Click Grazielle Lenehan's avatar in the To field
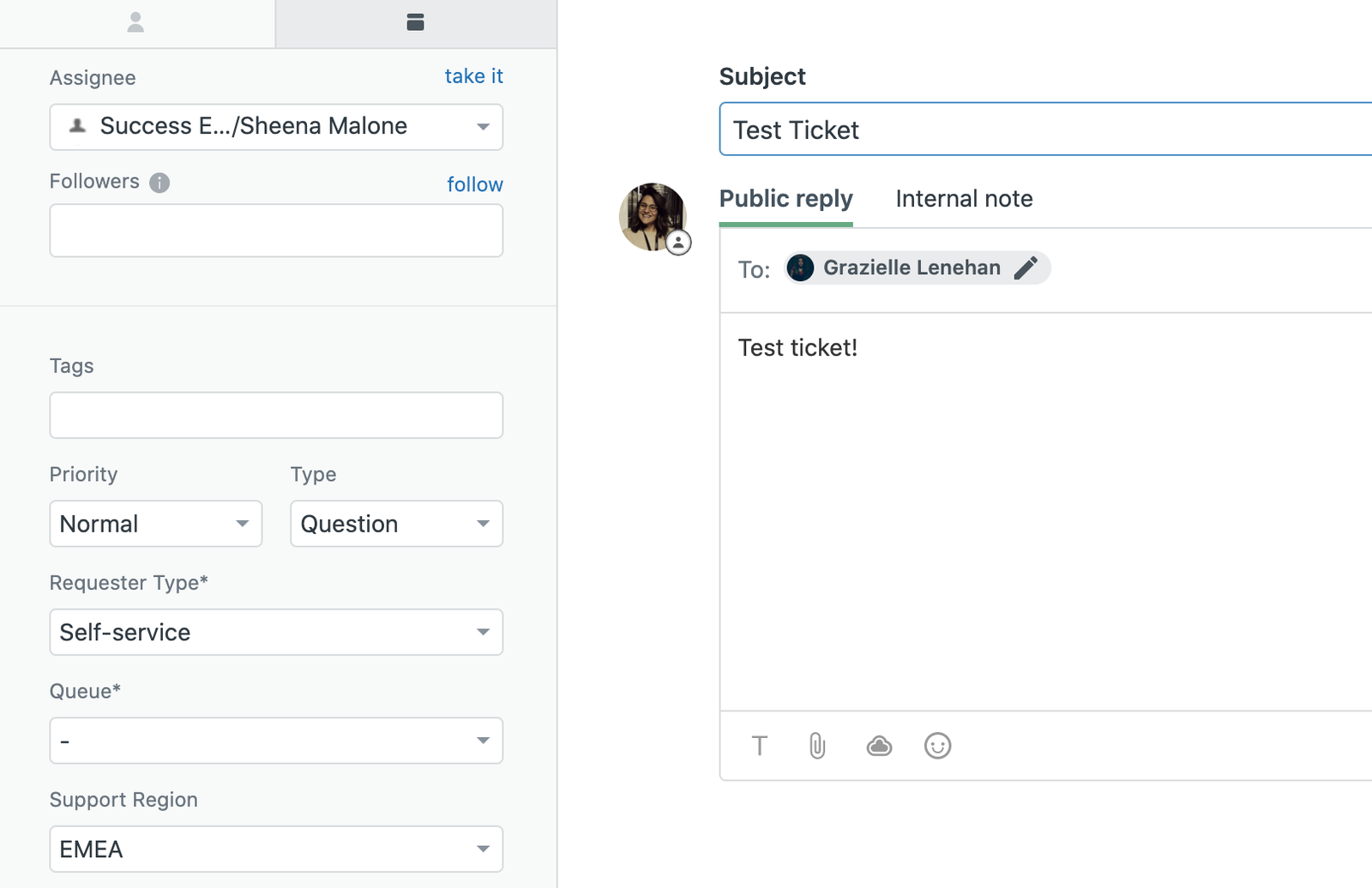 click(801, 267)
